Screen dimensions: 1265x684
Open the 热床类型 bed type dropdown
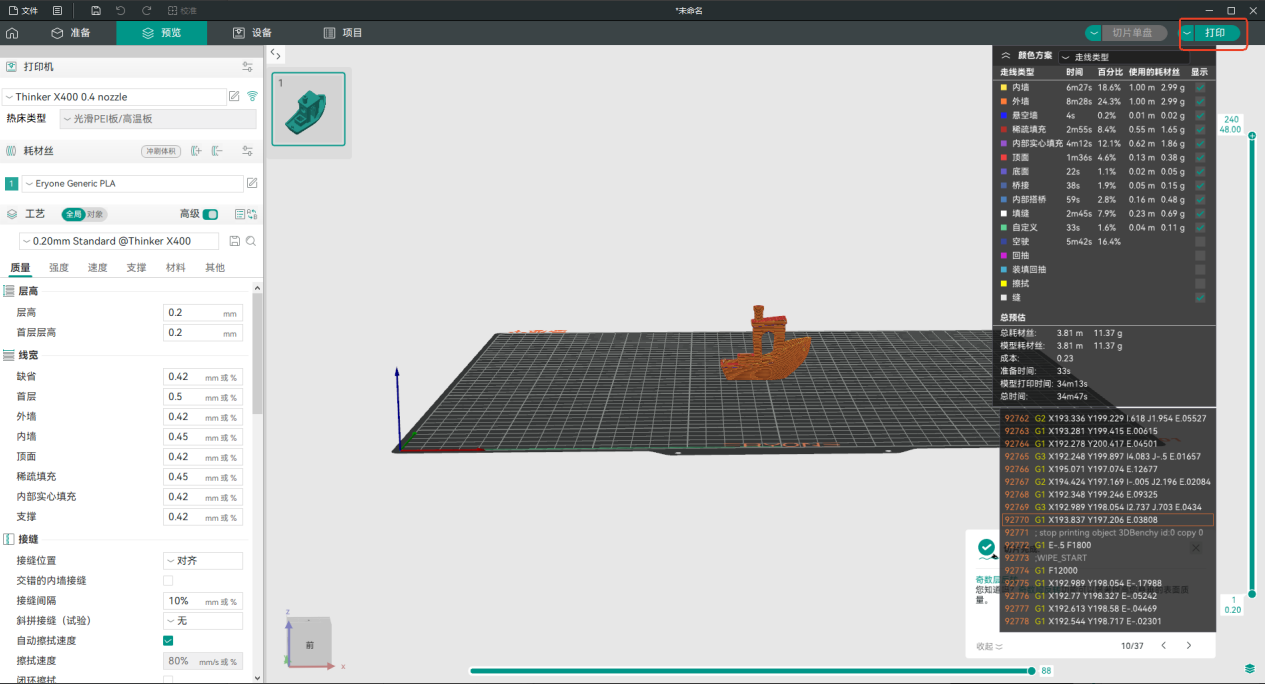[158, 119]
